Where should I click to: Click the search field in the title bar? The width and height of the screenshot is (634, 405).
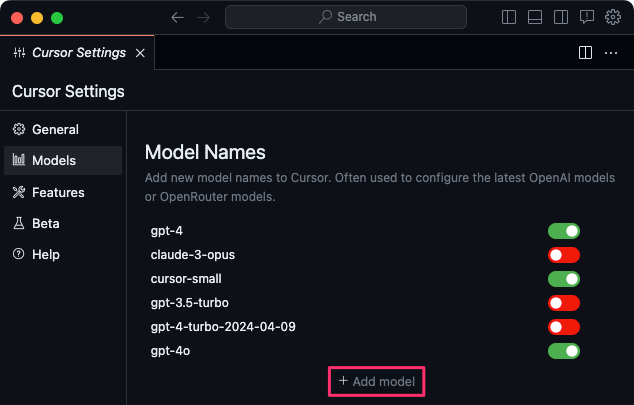pyautogui.click(x=346, y=17)
